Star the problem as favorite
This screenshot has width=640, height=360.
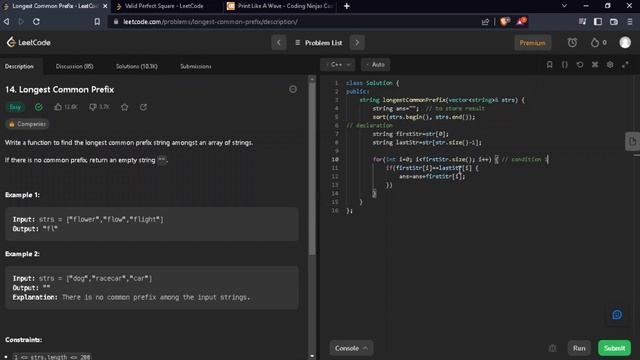click(124, 107)
